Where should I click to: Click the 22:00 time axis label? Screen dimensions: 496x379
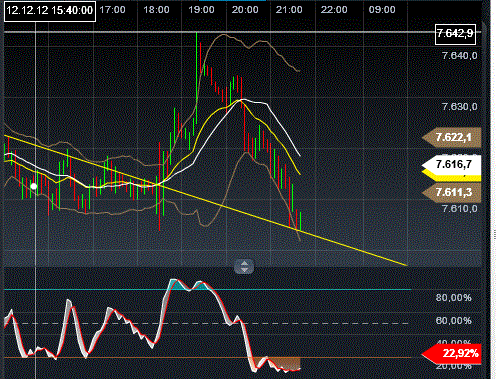334,10
